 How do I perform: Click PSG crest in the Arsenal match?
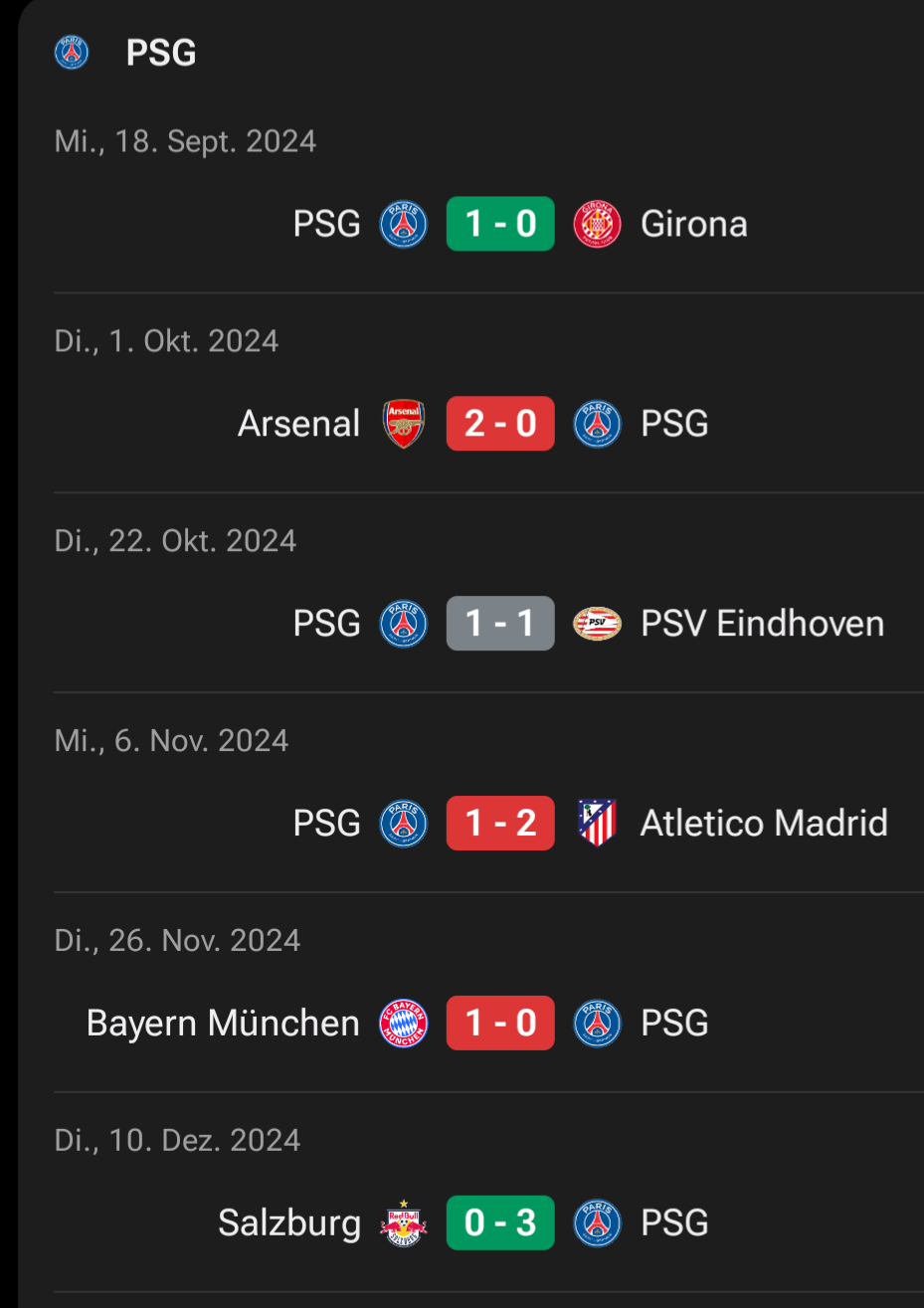pos(598,424)
